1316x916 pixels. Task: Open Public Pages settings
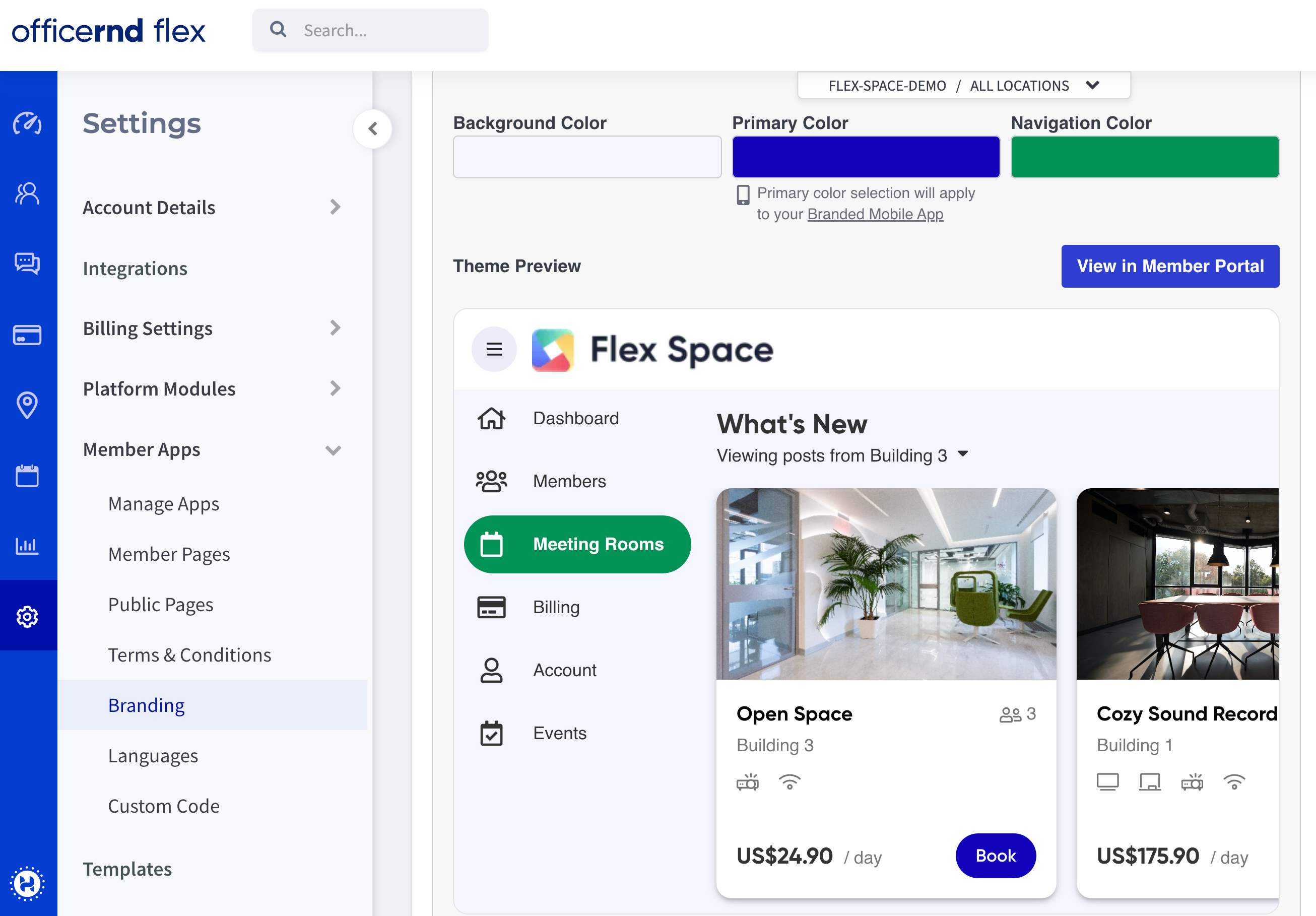point(161,605)
